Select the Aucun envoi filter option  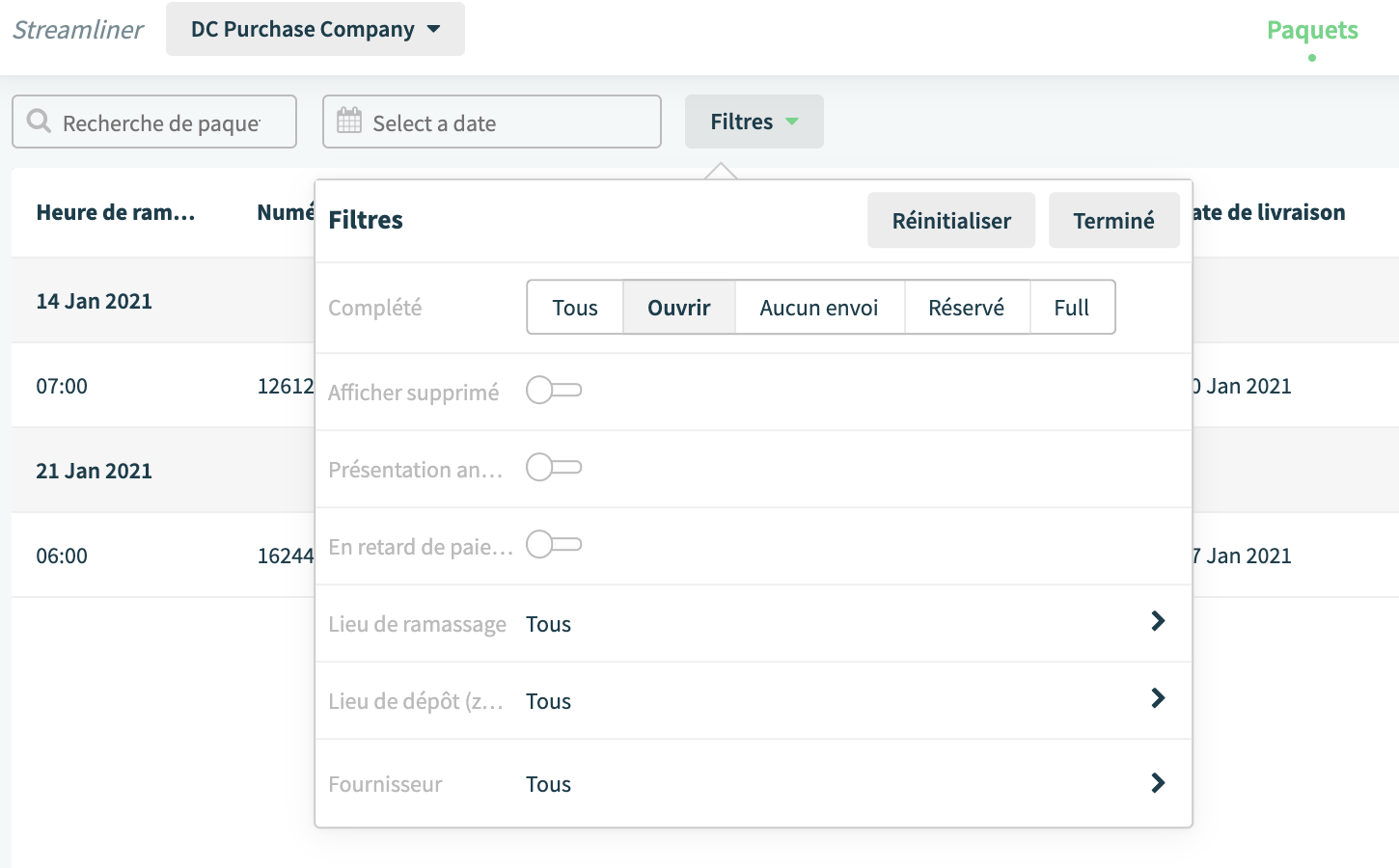click(x=819, y=308)
